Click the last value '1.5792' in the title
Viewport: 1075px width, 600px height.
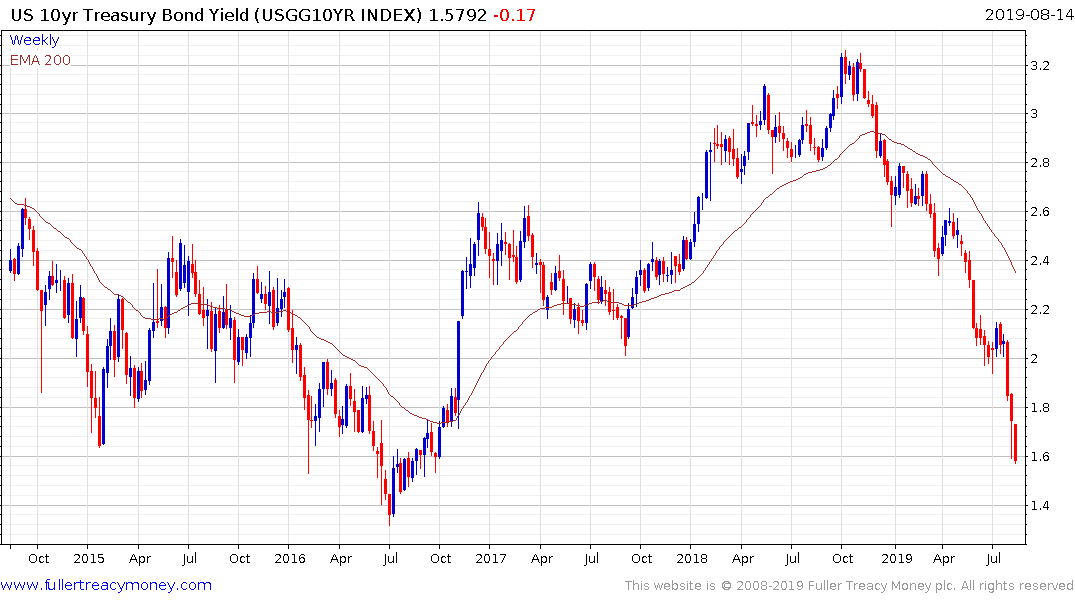point(457,15)
